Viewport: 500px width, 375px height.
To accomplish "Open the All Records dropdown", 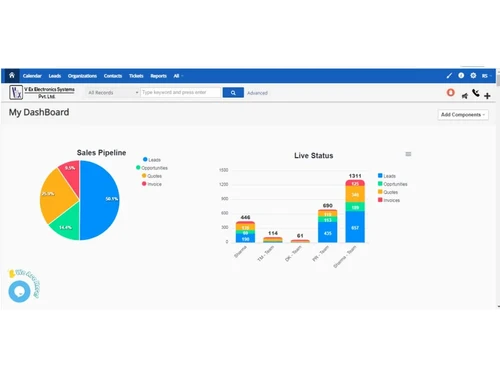I will pos(113,93).
